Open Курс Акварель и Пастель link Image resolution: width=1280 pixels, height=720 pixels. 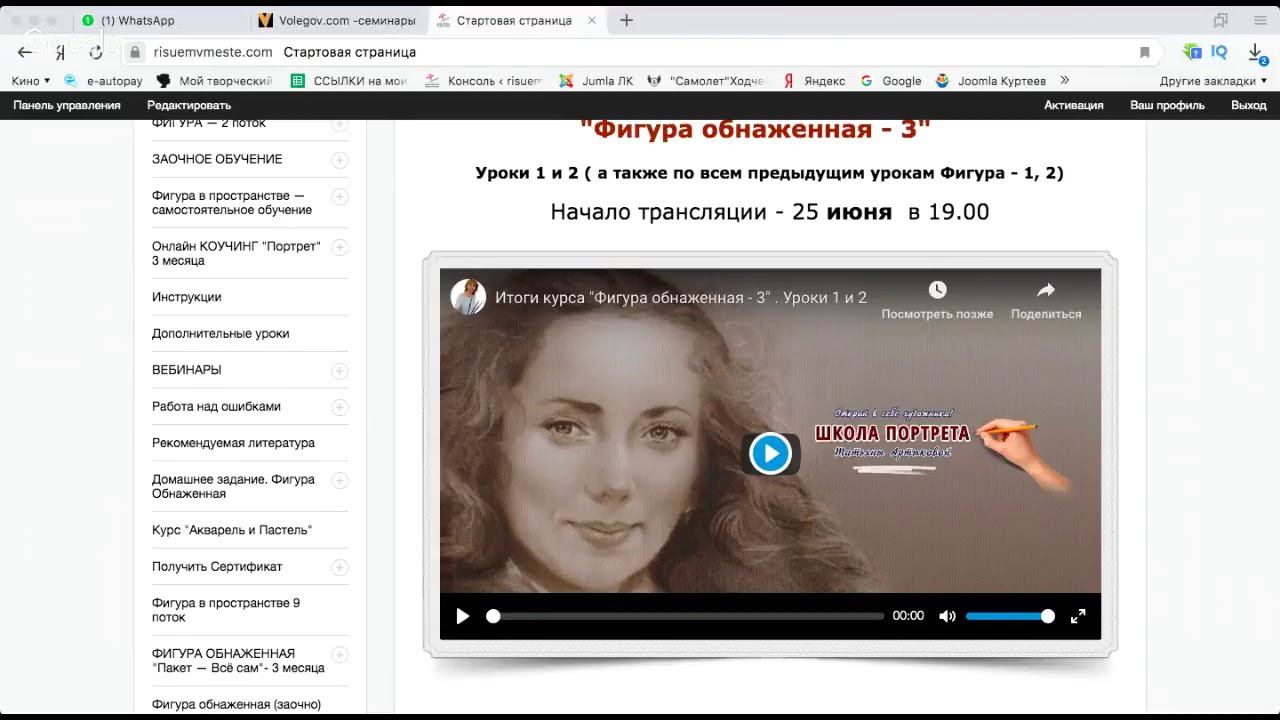click(232, 530)
